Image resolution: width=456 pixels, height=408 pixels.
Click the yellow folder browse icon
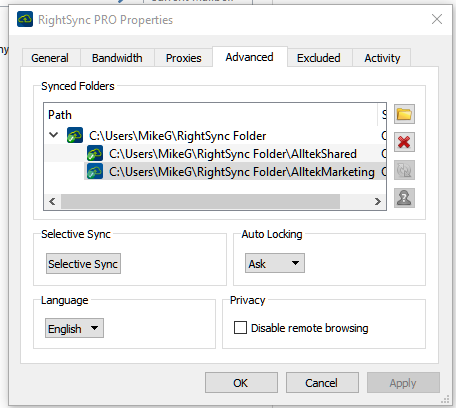pos(404,114)
